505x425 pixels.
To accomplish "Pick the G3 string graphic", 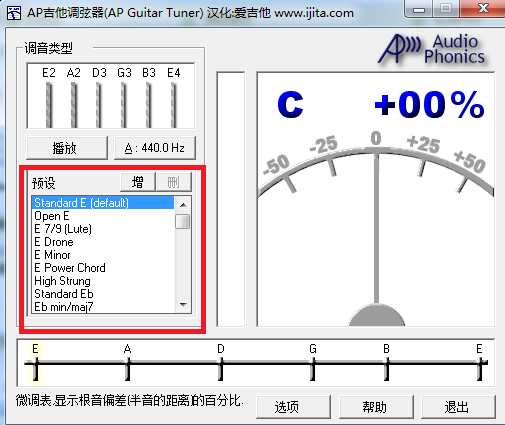I will 124,105.
